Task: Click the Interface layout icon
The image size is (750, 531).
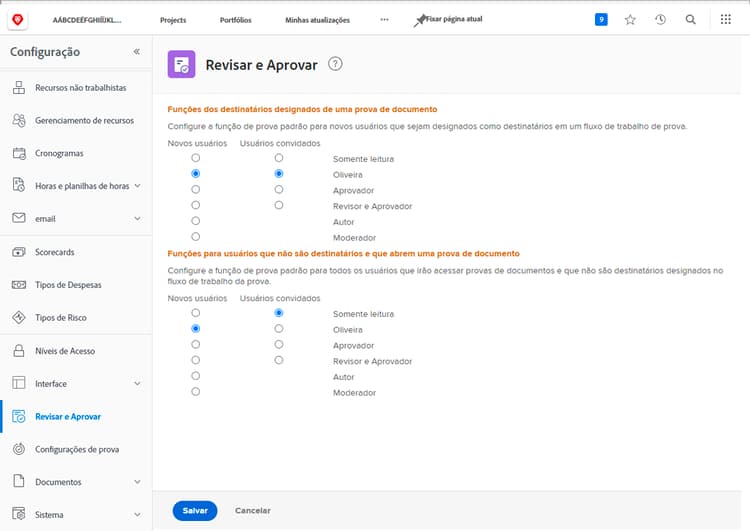Action: click(19, 383)
